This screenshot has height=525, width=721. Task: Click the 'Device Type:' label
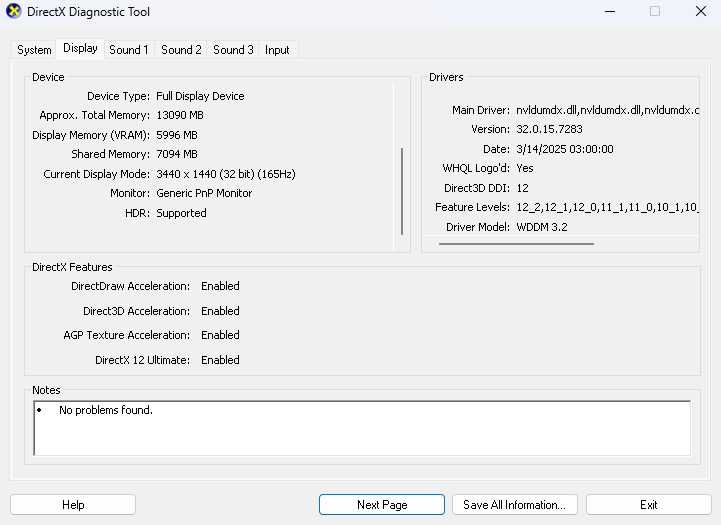(x=119, y=96)
